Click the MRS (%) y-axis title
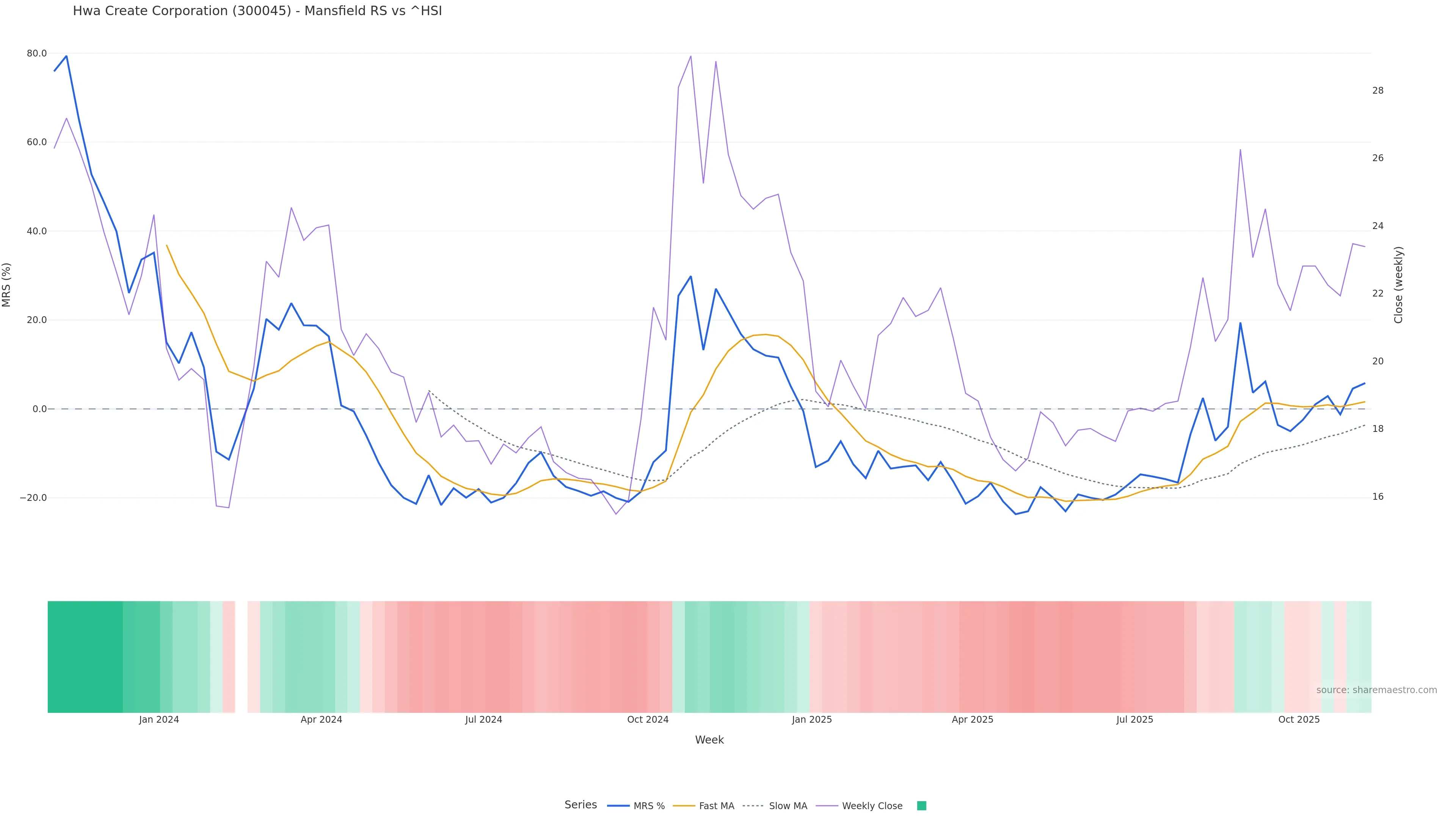This screenshot has width=1456, height=819. (x=7, y=284)
